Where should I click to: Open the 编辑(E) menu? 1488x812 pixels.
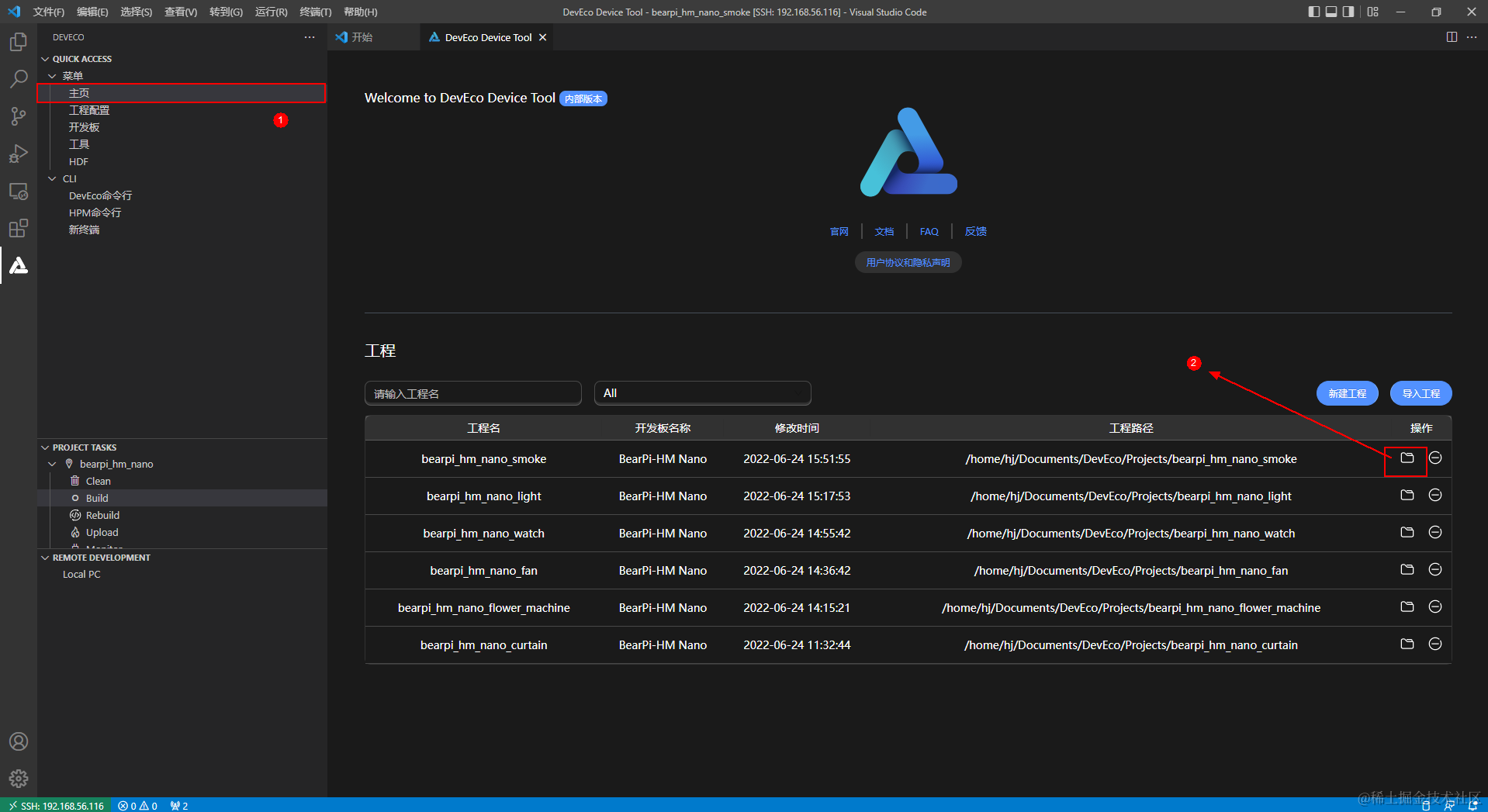92,12
